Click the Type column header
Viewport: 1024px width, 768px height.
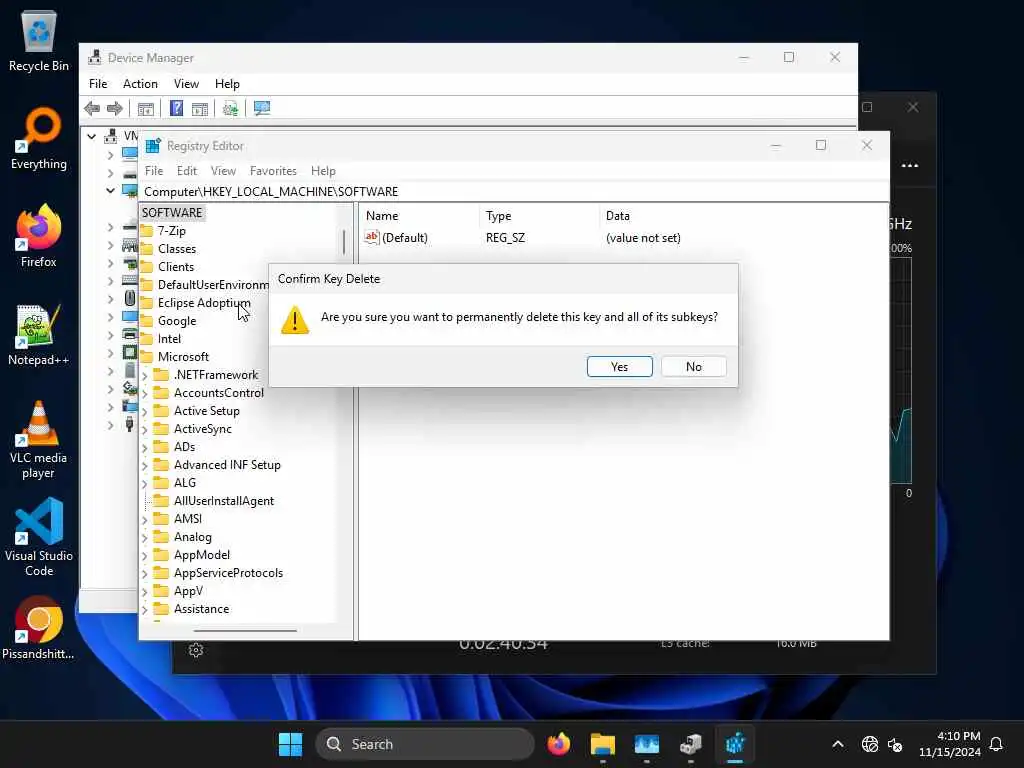498,216
